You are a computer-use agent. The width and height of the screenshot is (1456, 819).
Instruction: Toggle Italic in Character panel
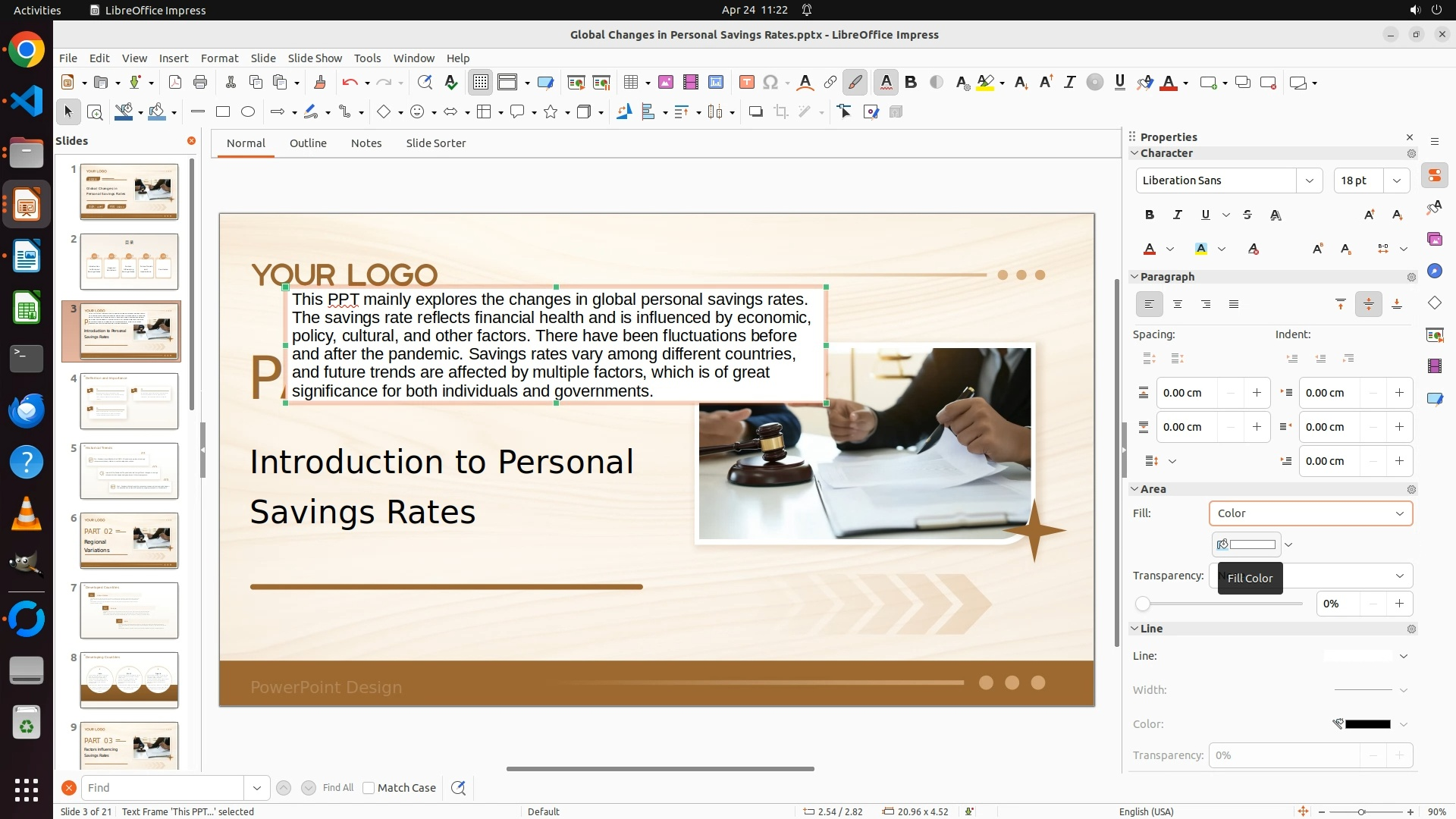coord(1178,215)
